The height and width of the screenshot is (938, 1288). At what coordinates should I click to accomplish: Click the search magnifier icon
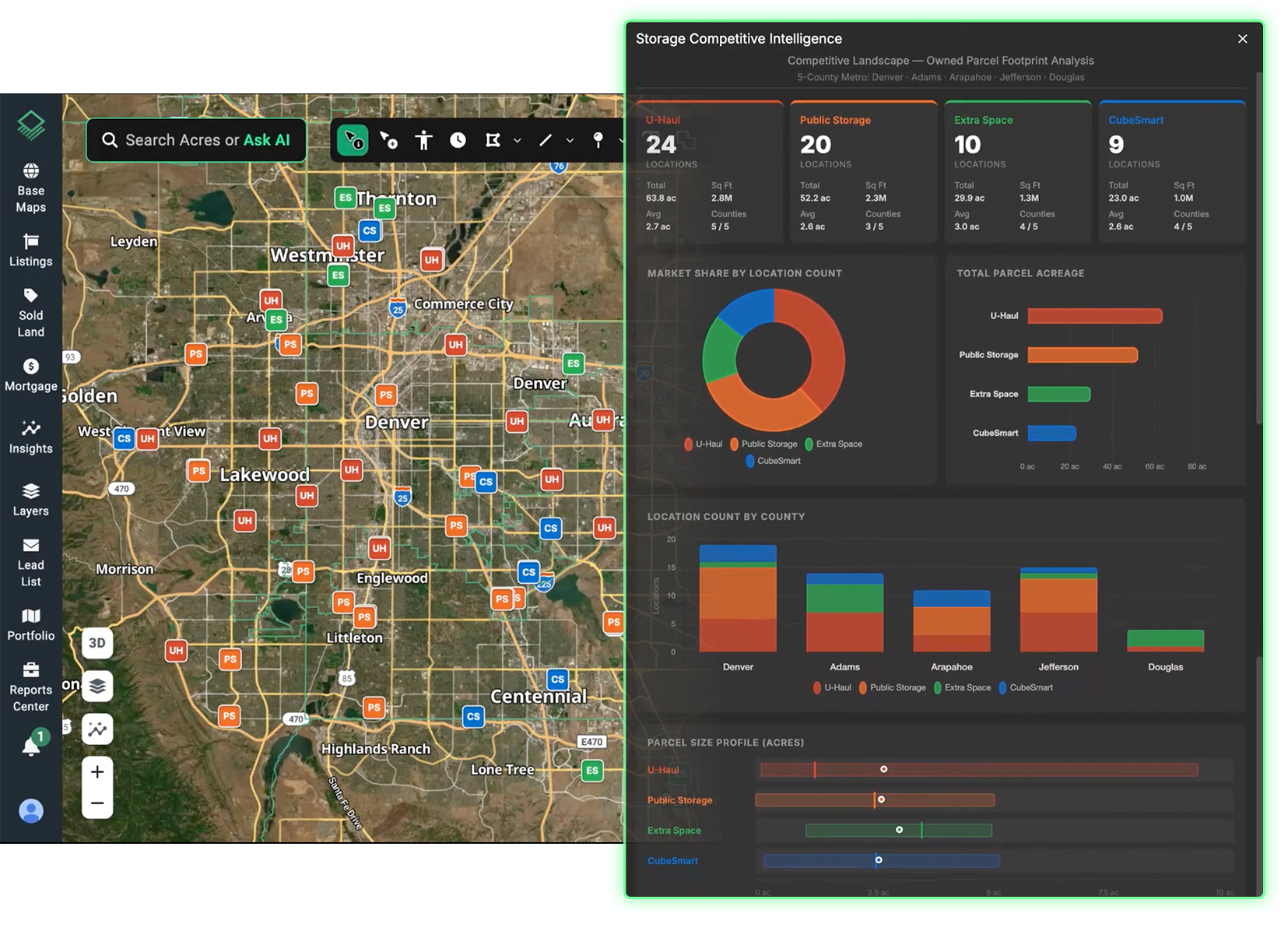[110, 140]
